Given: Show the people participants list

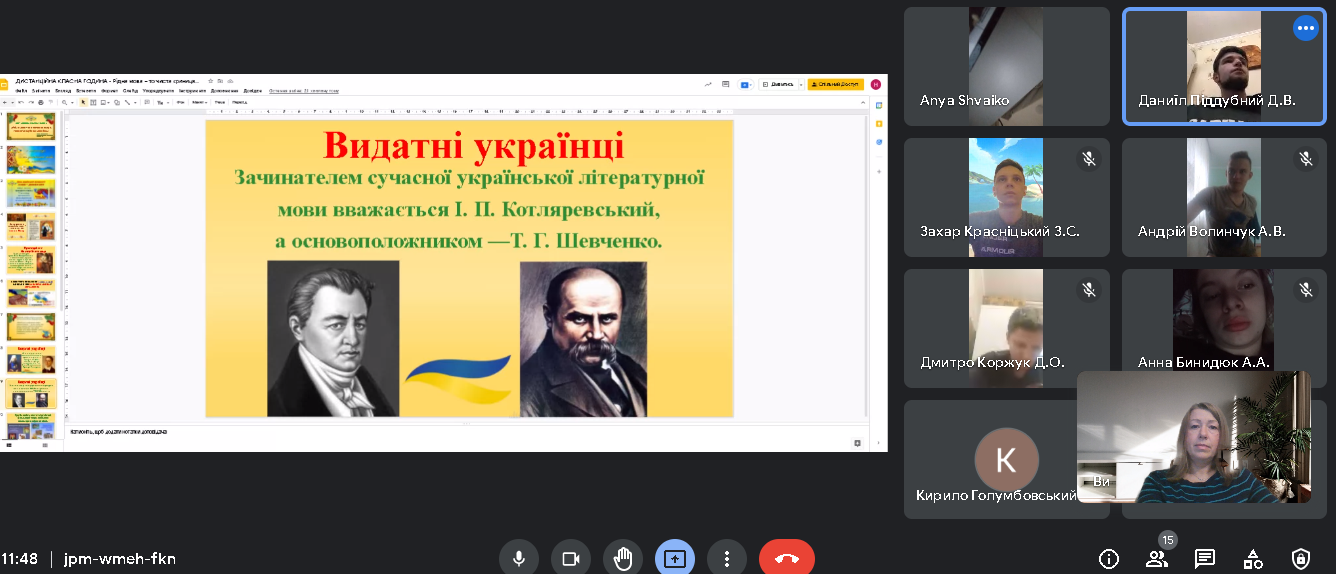Looking at the screenshot, I should (x=1157, y=558).
